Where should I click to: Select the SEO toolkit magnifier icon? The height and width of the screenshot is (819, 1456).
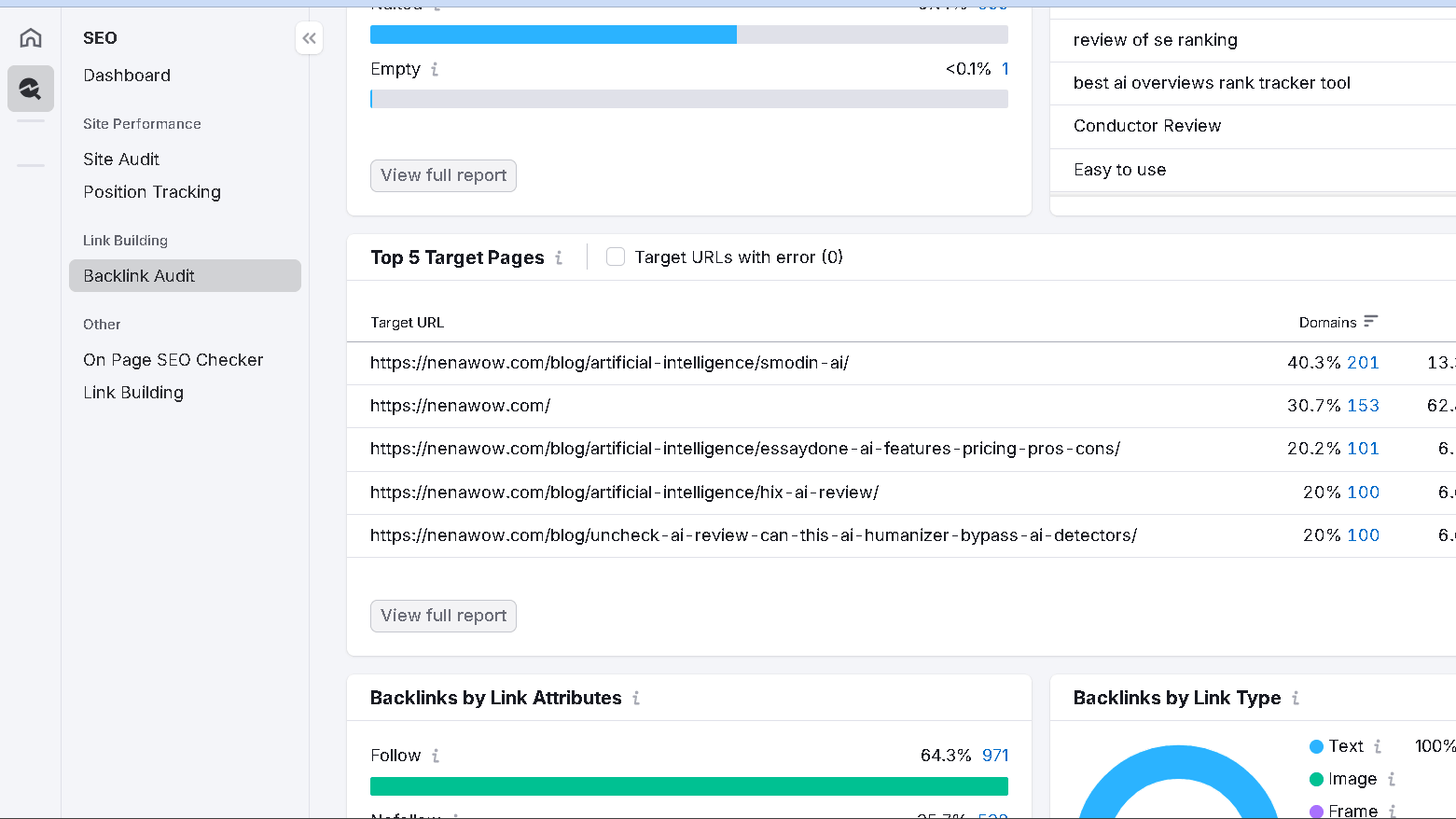[31, 89]
